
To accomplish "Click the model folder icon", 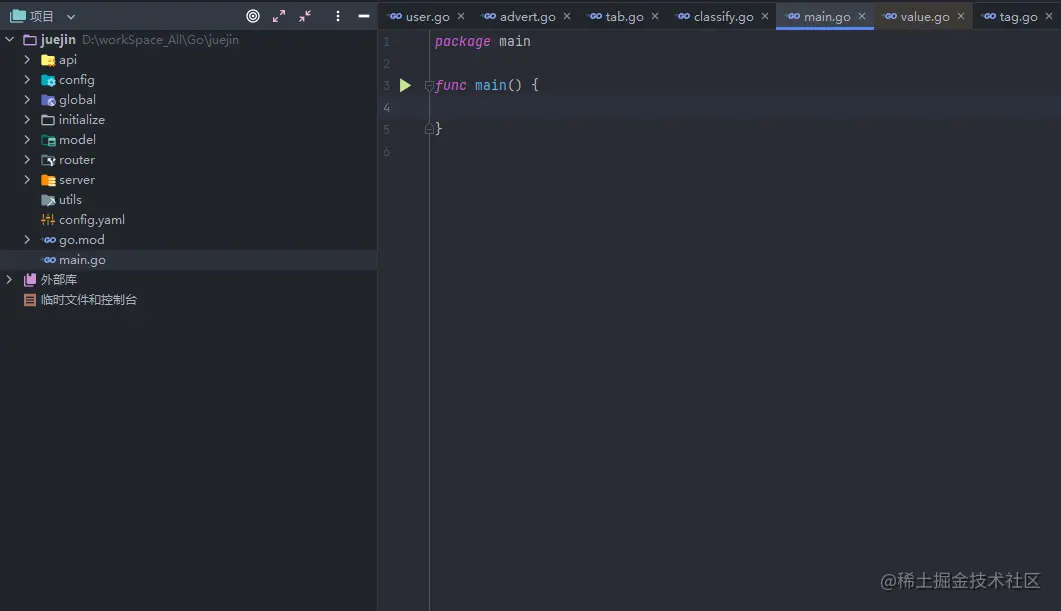I will tap(48, 140).
